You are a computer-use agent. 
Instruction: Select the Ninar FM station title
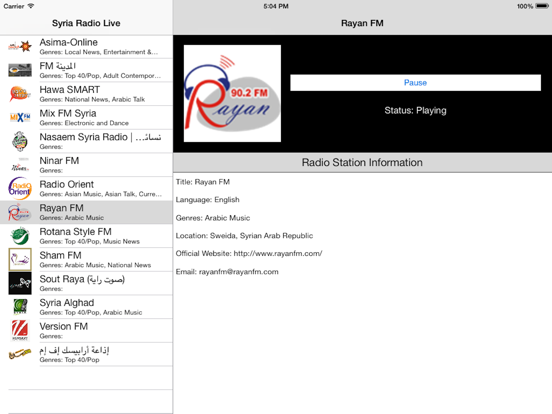(59, 161)
